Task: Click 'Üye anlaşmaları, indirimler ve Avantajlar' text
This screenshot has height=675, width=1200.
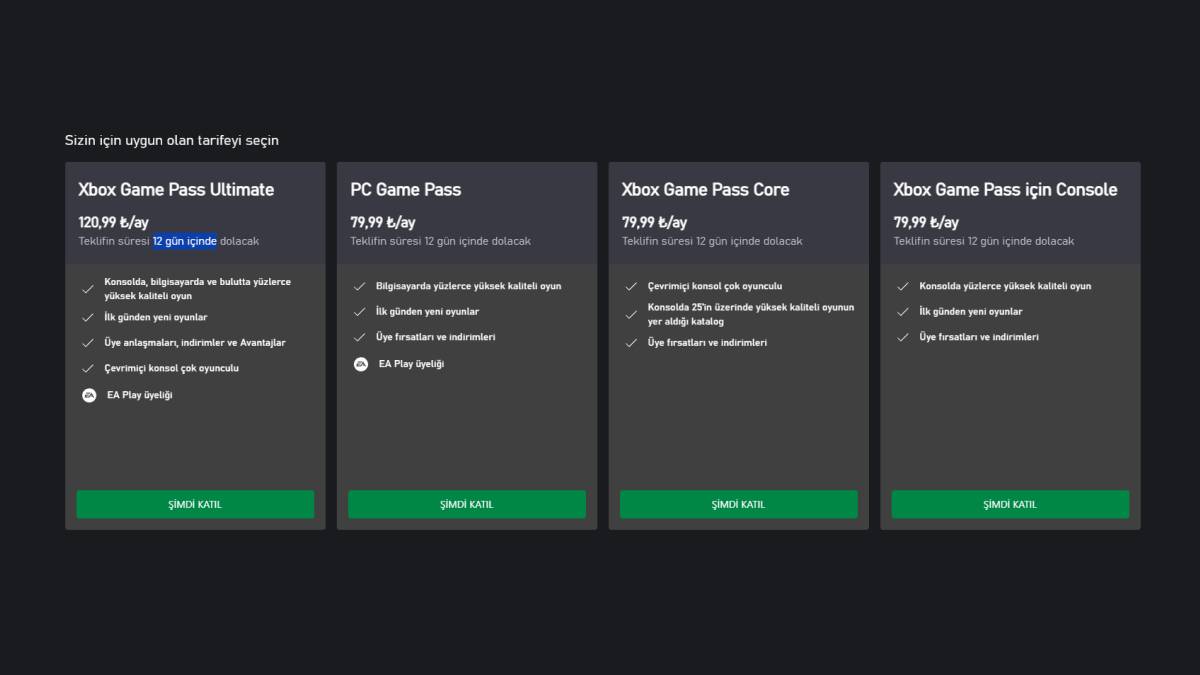Action: click(195, 342)
